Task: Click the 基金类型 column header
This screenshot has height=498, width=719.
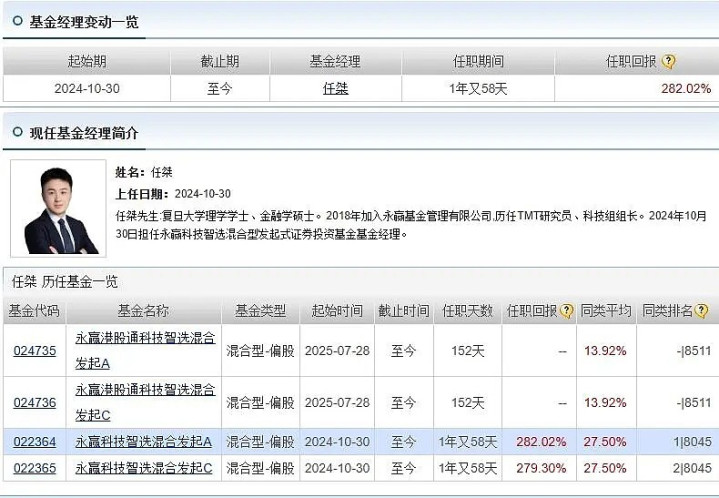Action: pyautogui.click(x=260, y=311)
